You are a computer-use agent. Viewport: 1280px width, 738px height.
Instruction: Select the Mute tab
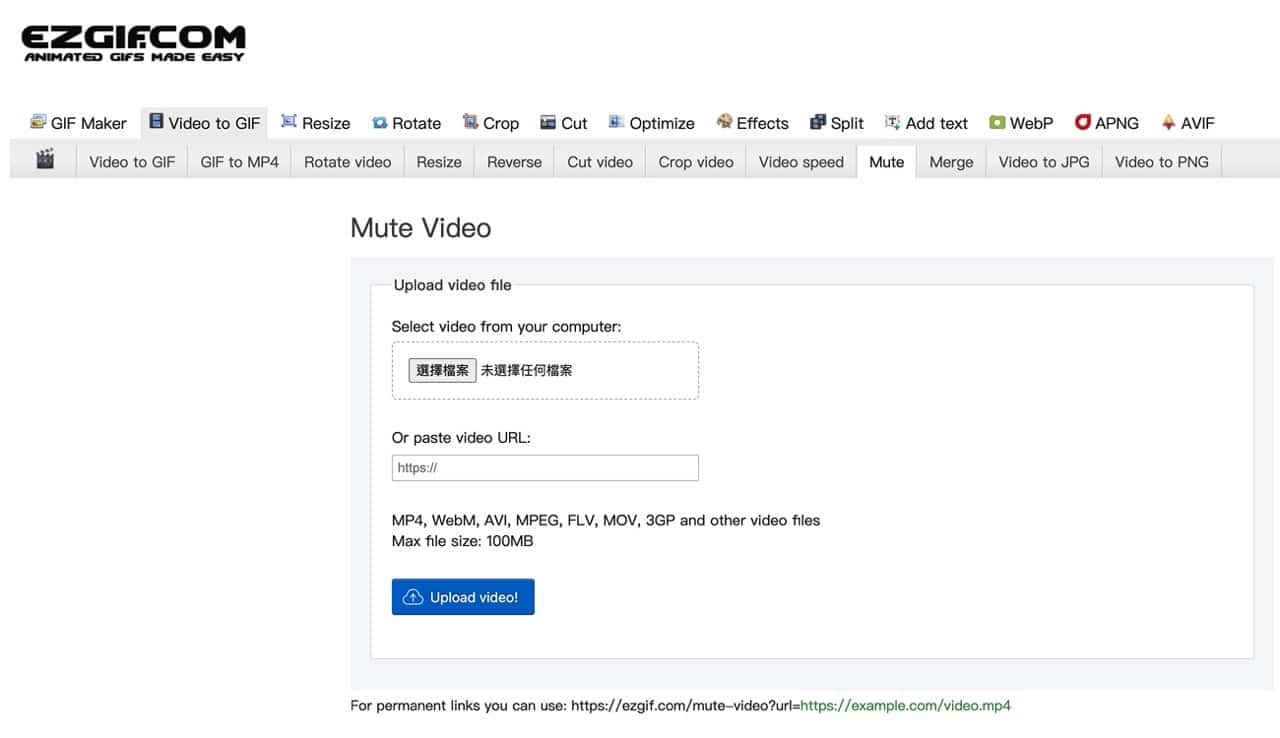tap(886, 161)
